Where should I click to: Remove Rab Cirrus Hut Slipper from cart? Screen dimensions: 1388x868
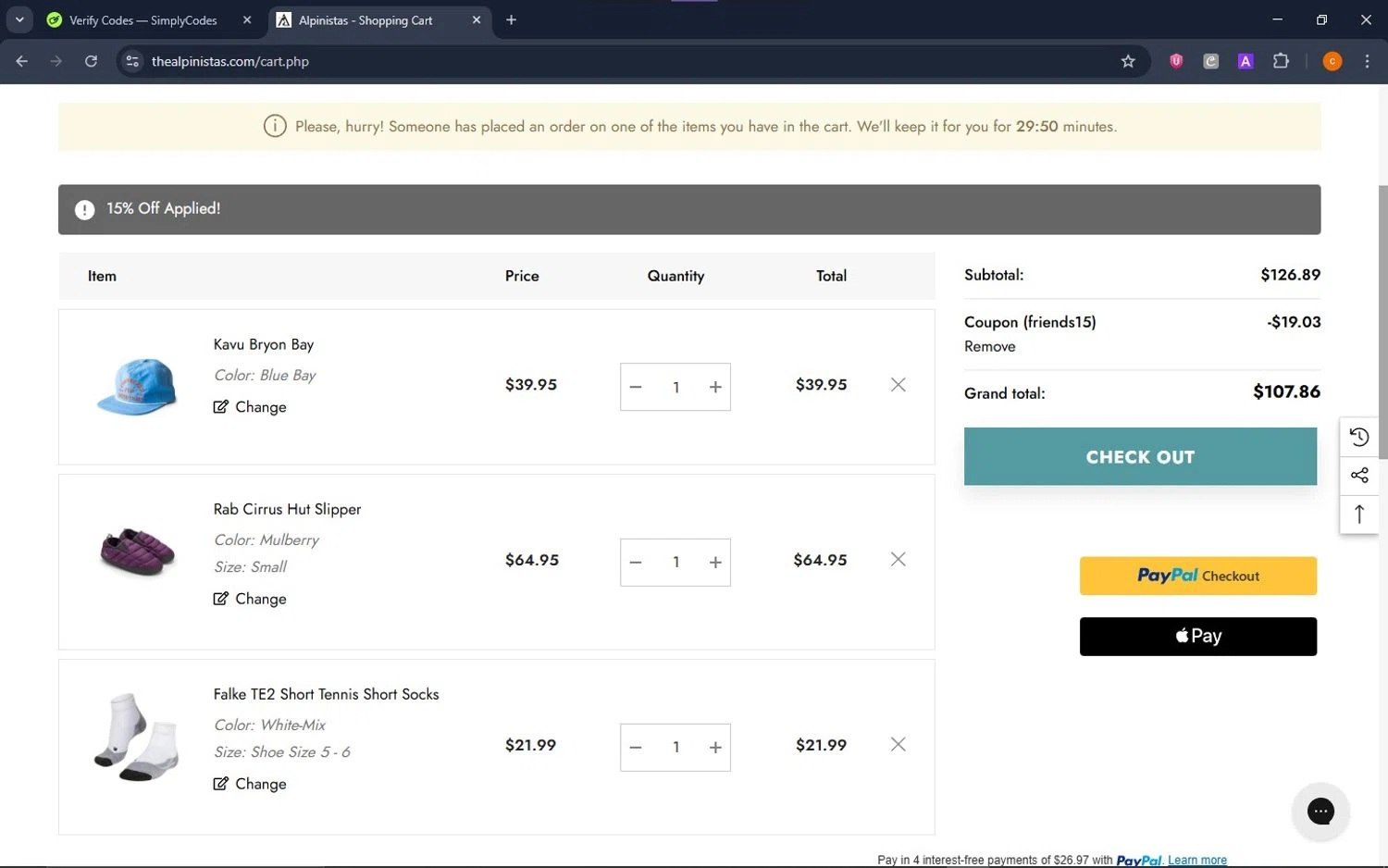coord(898,559)
